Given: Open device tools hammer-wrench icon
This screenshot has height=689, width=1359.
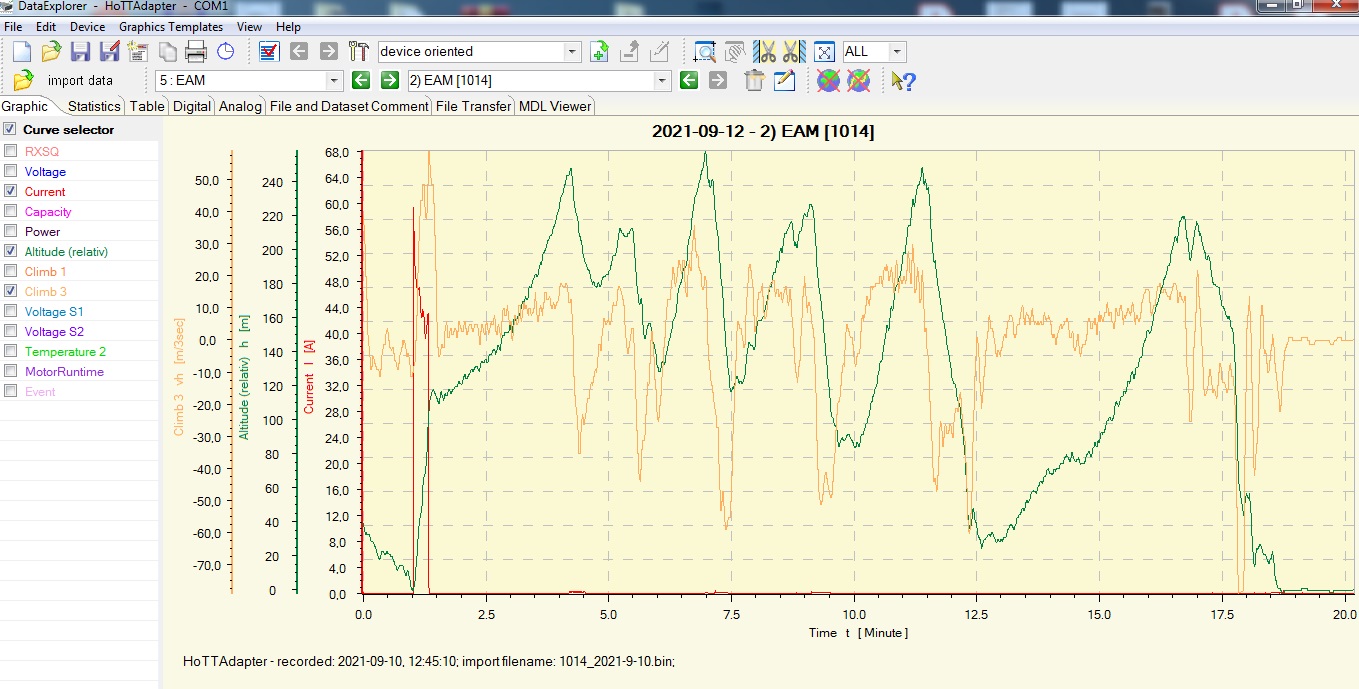Looking at the screenshot, I should [359, 52].
